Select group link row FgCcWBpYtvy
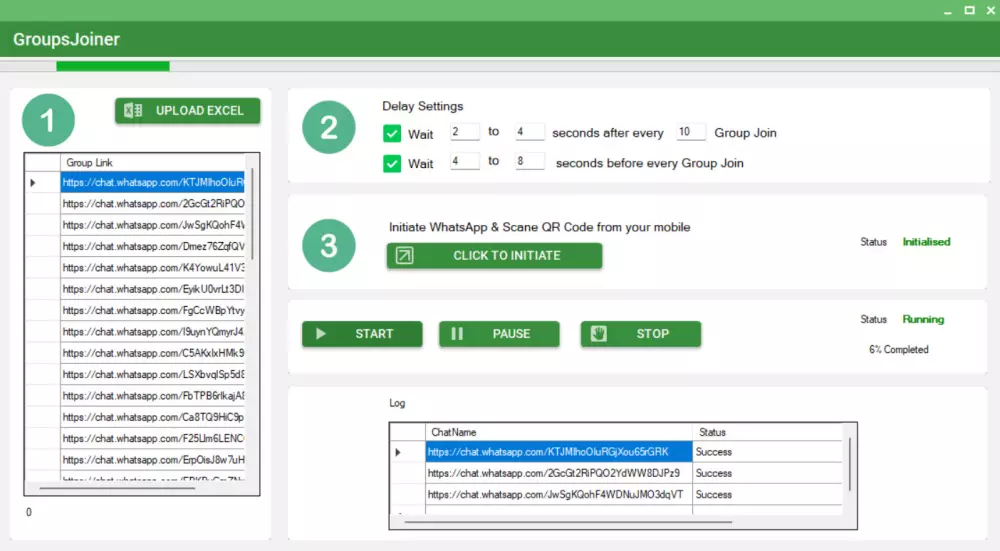The height and width of the screenshot is (551, 1000). coord(152,311)
